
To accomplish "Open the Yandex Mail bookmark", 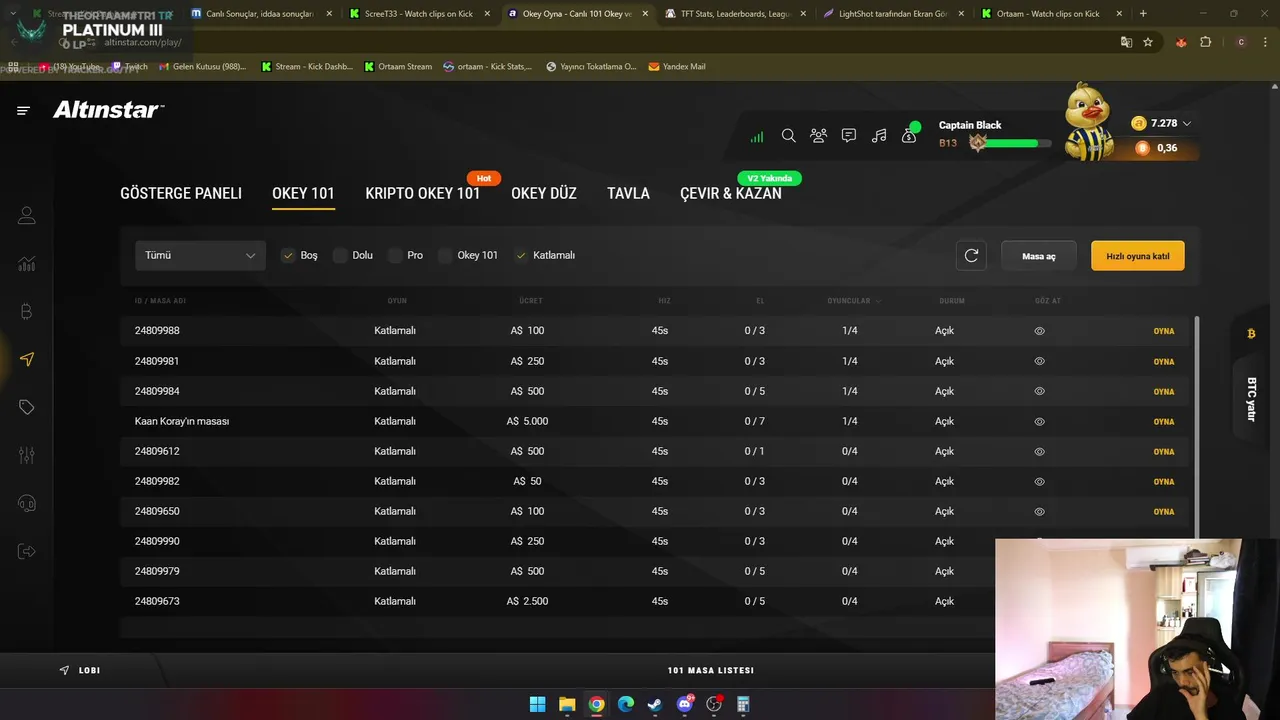I will [677, 66].
